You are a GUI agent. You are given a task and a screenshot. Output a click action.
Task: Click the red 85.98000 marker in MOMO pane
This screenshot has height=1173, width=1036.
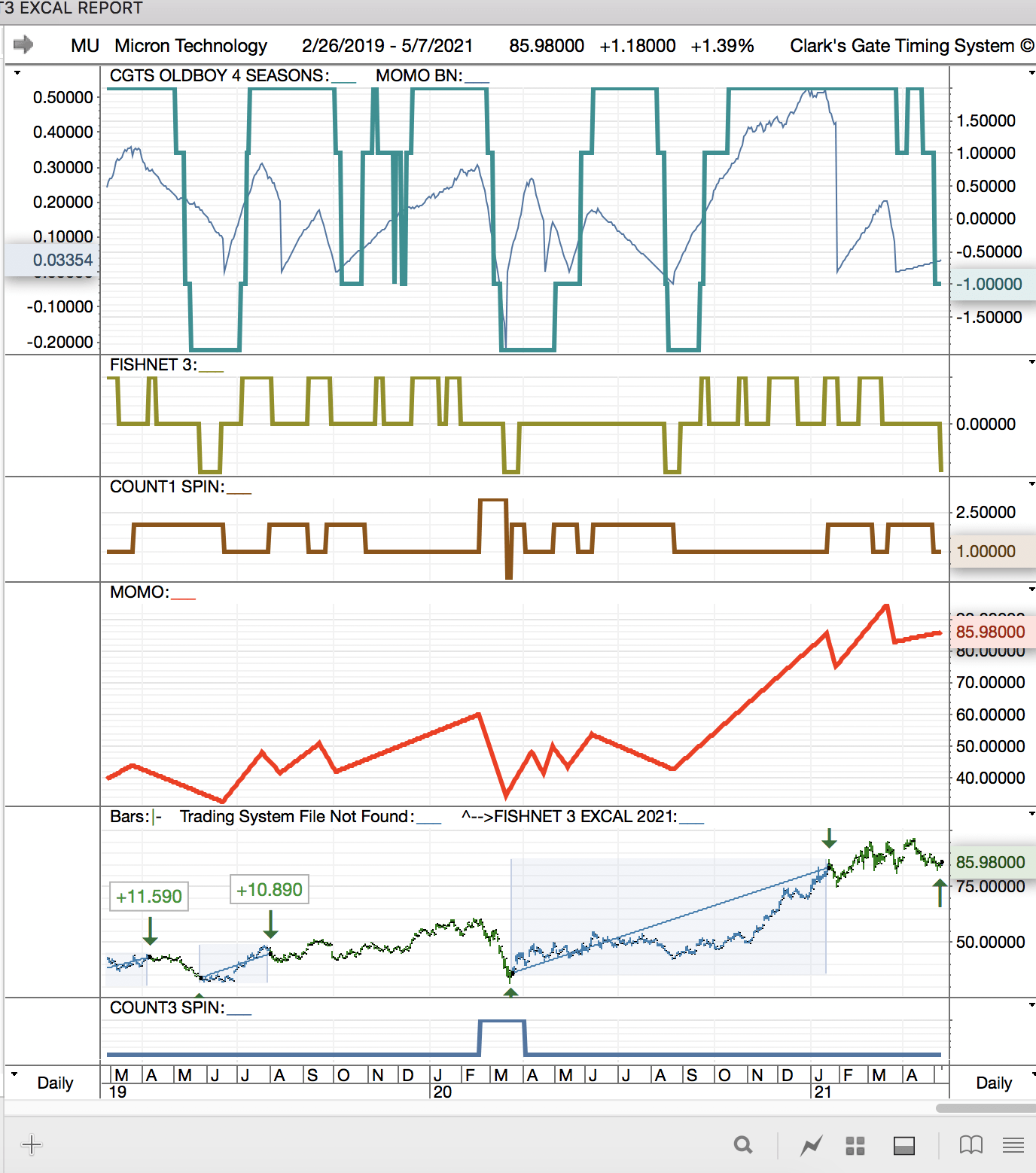[993, 632]
